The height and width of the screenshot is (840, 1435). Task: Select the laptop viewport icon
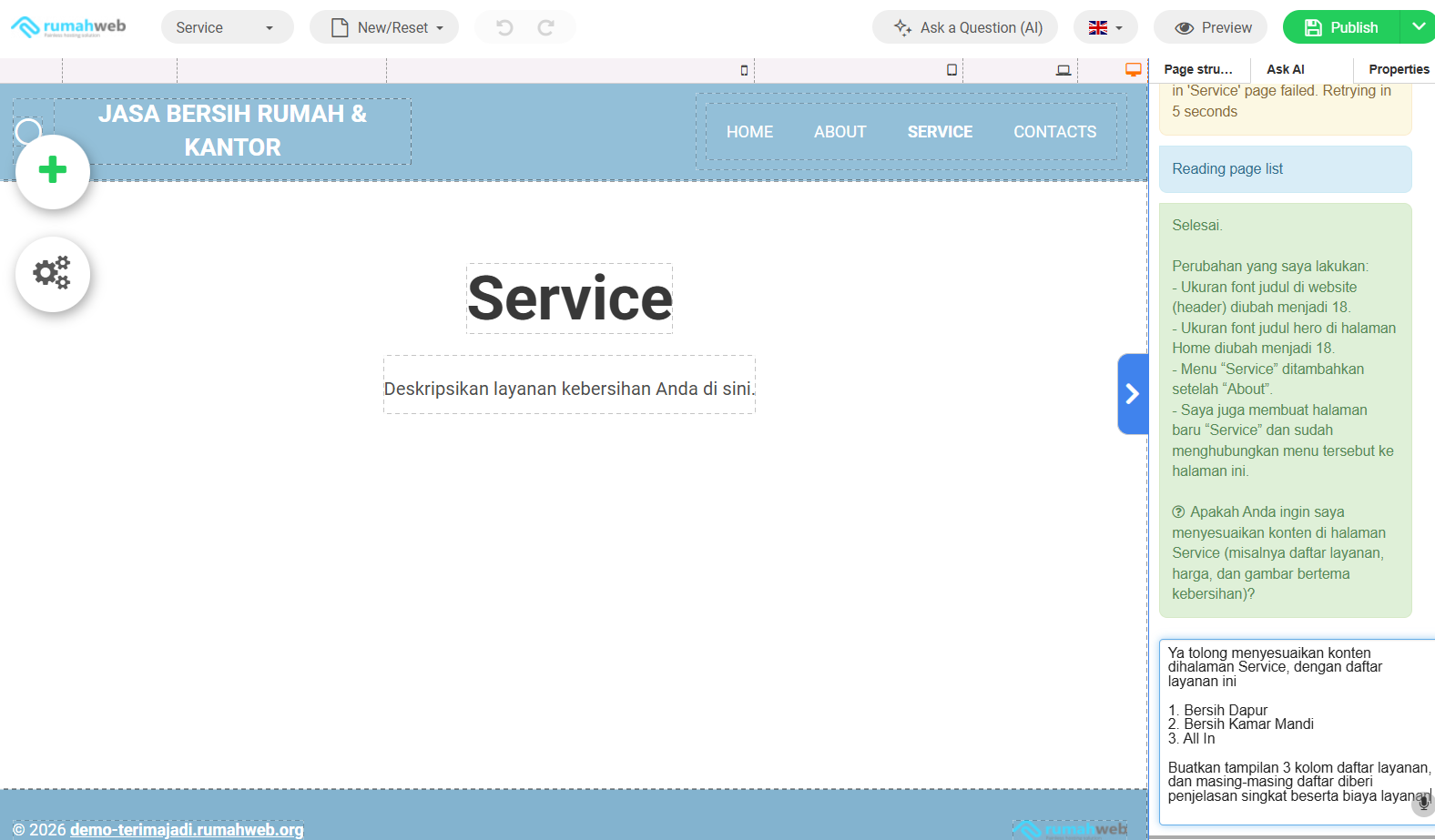1063,70
